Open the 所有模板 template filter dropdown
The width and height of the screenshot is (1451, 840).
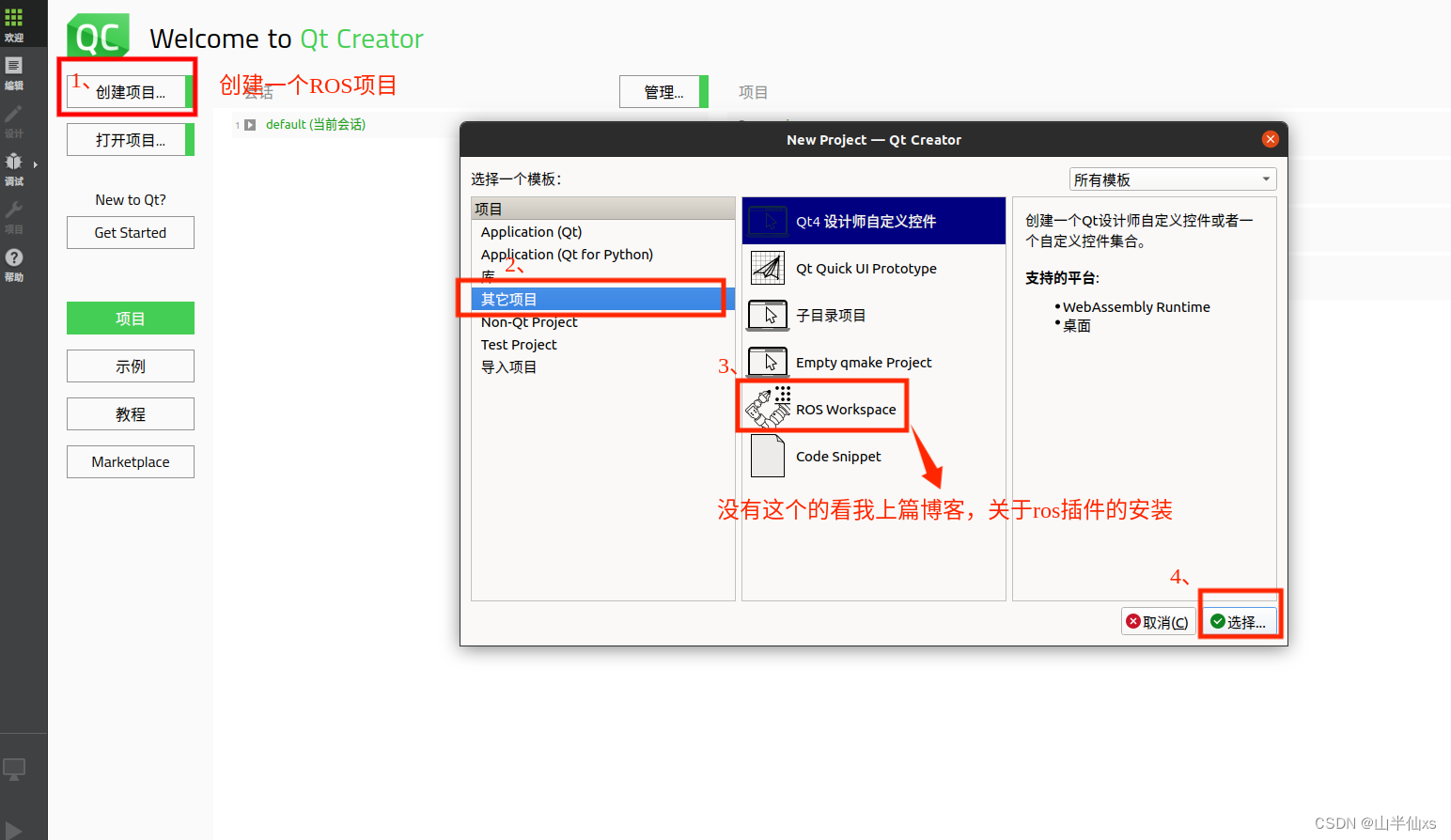(x=1173, y=179)
